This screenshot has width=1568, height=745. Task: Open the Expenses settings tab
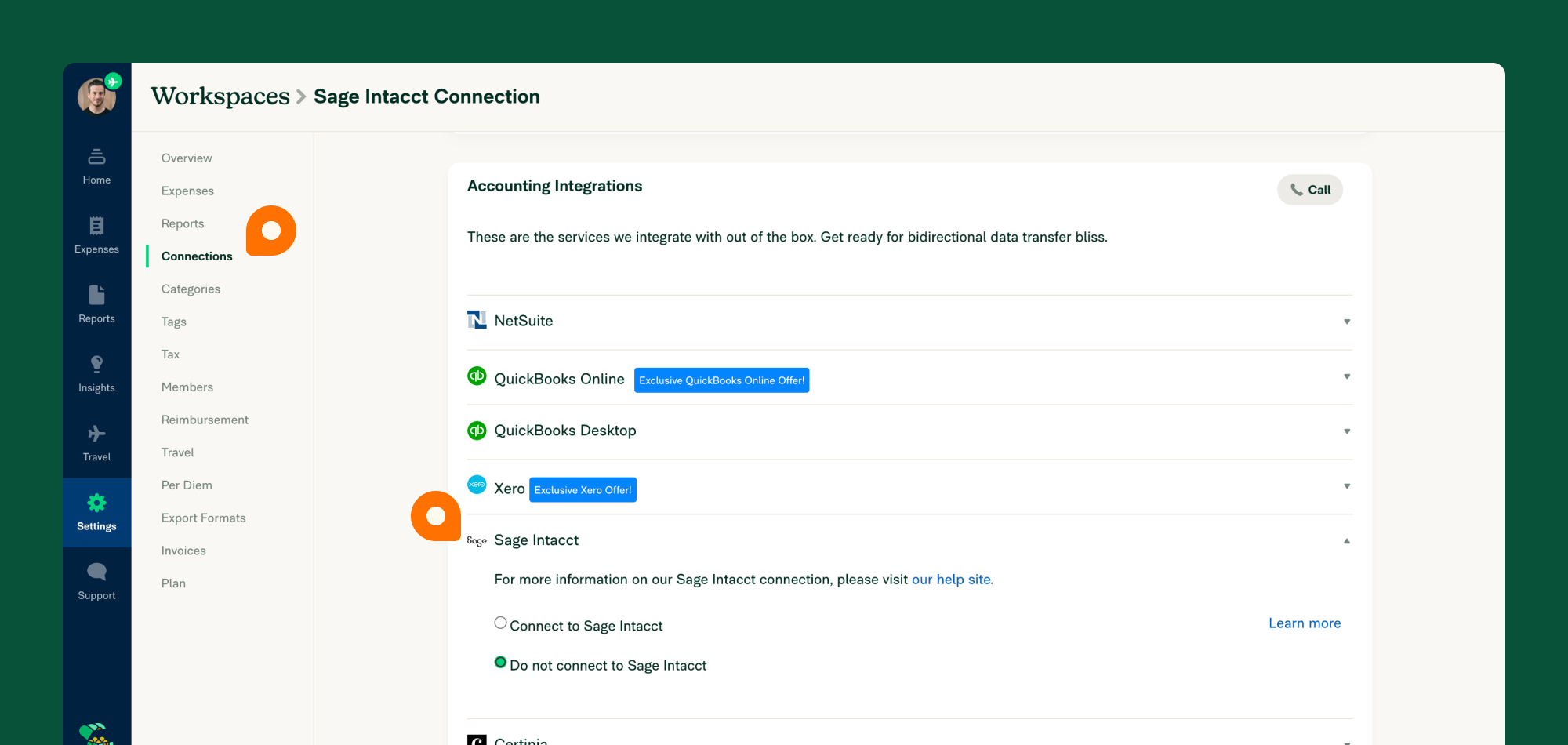187,191
